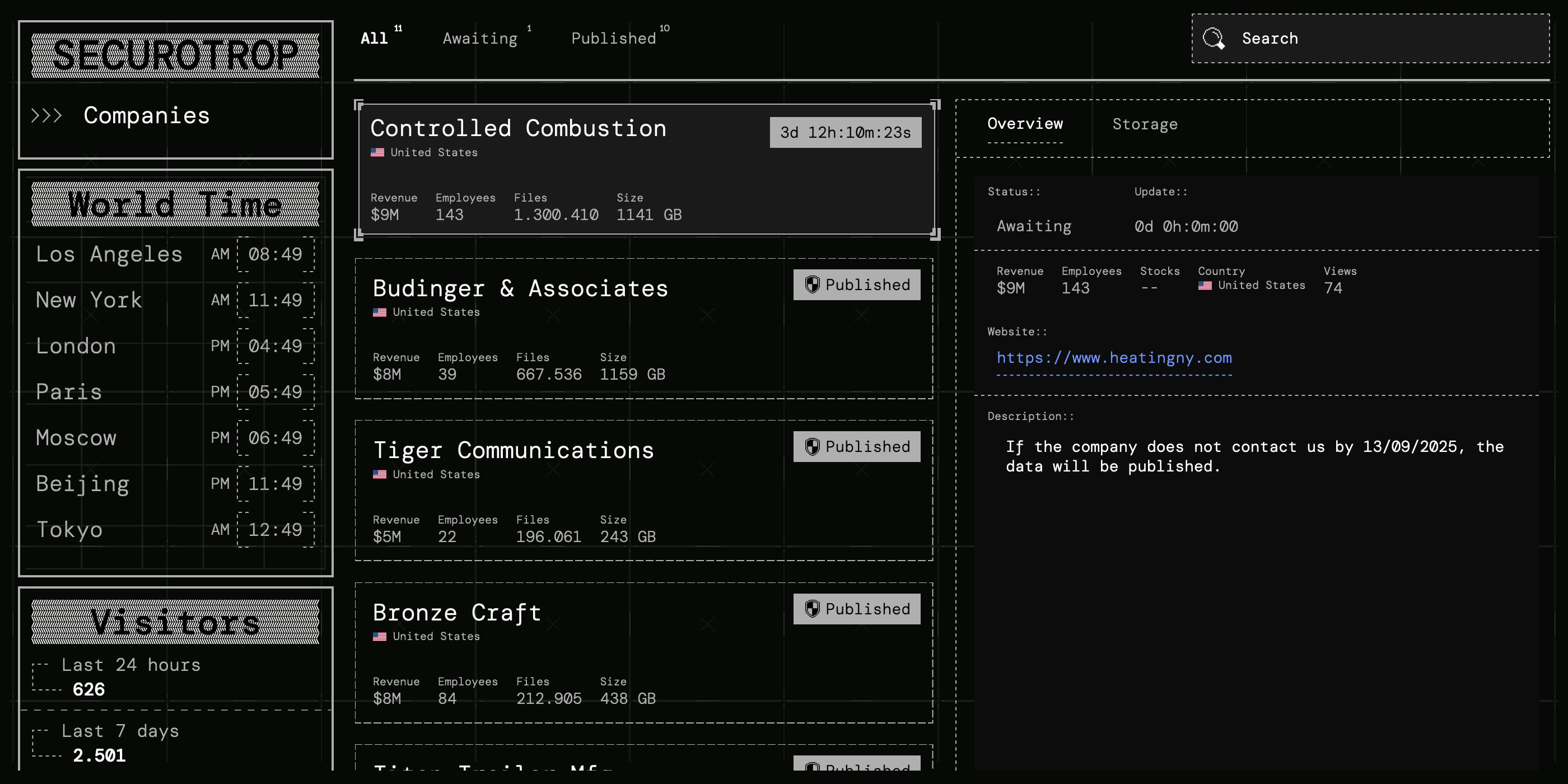Image resolution: width=1568 pixels, height=784 pixels.
Task: Open the Overview tab
Action: point(1025,124)
